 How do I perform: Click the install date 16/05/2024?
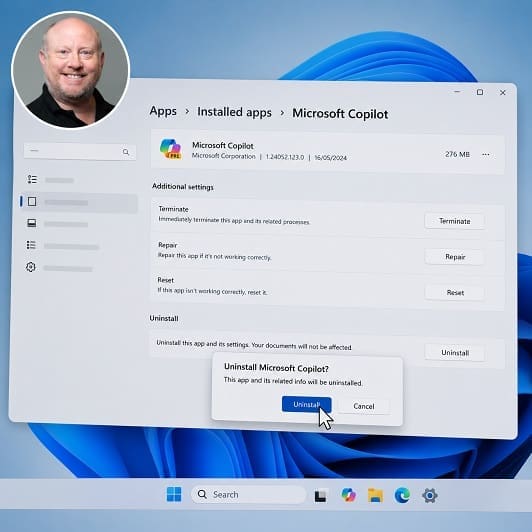pyautogui.click(x=330, y=158)
